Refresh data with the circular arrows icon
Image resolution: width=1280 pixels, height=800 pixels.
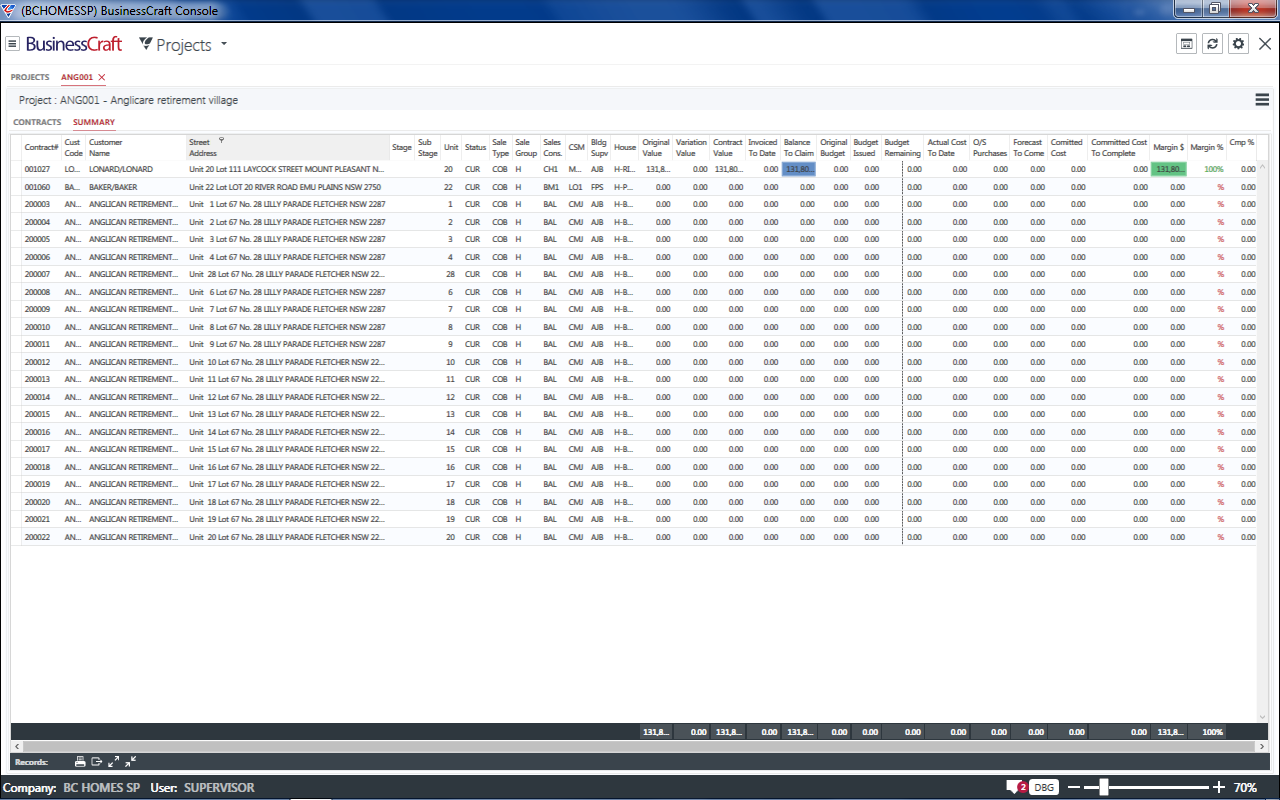(1212, 44)
